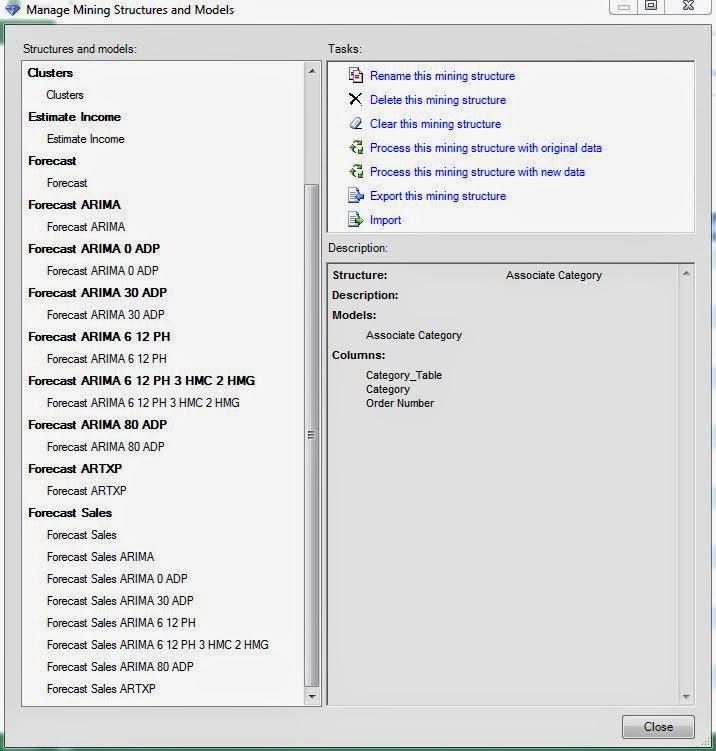
Task: Select the Forecast Sales ARIMA model
Action: pos(101,557)
